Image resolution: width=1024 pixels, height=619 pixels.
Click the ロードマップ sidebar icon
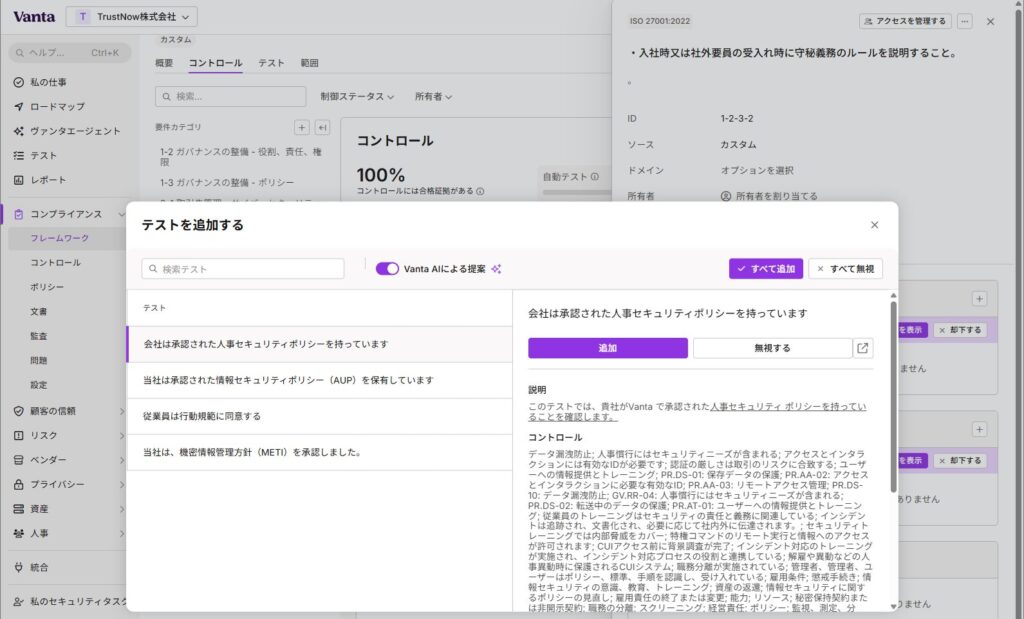click(x=19, y=106)
